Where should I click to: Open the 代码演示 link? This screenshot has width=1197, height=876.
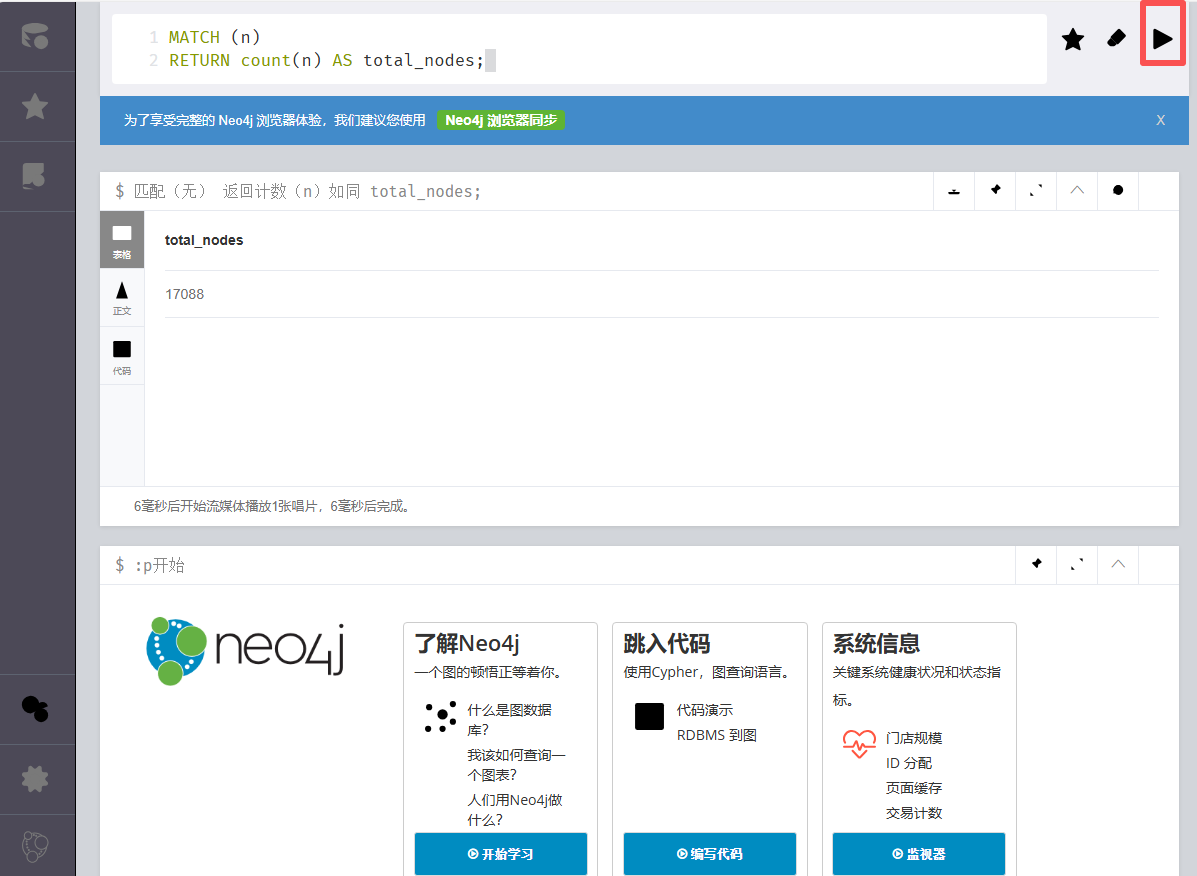point(705,710)
